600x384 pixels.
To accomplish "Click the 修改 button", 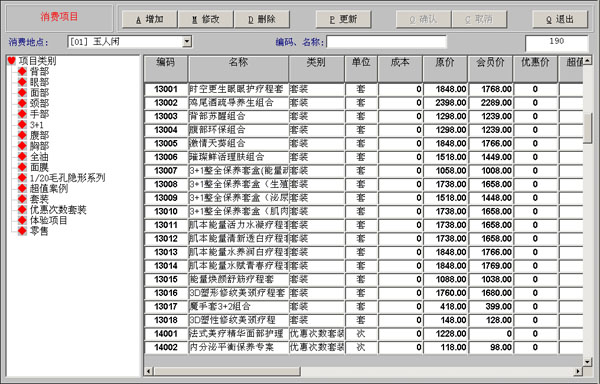I will coord(206,19).
